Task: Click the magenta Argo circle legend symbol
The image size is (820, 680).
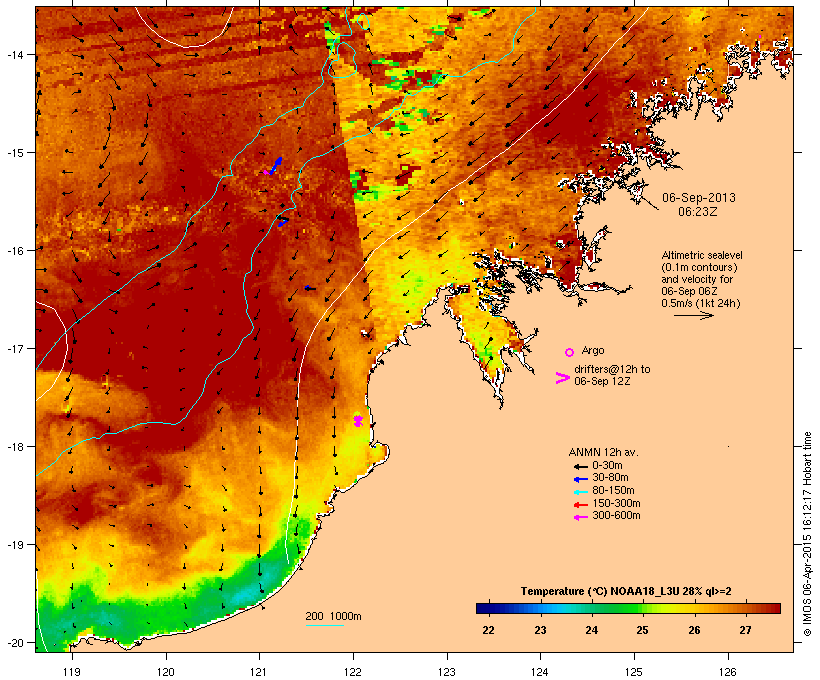Action: tap(570, 352)
